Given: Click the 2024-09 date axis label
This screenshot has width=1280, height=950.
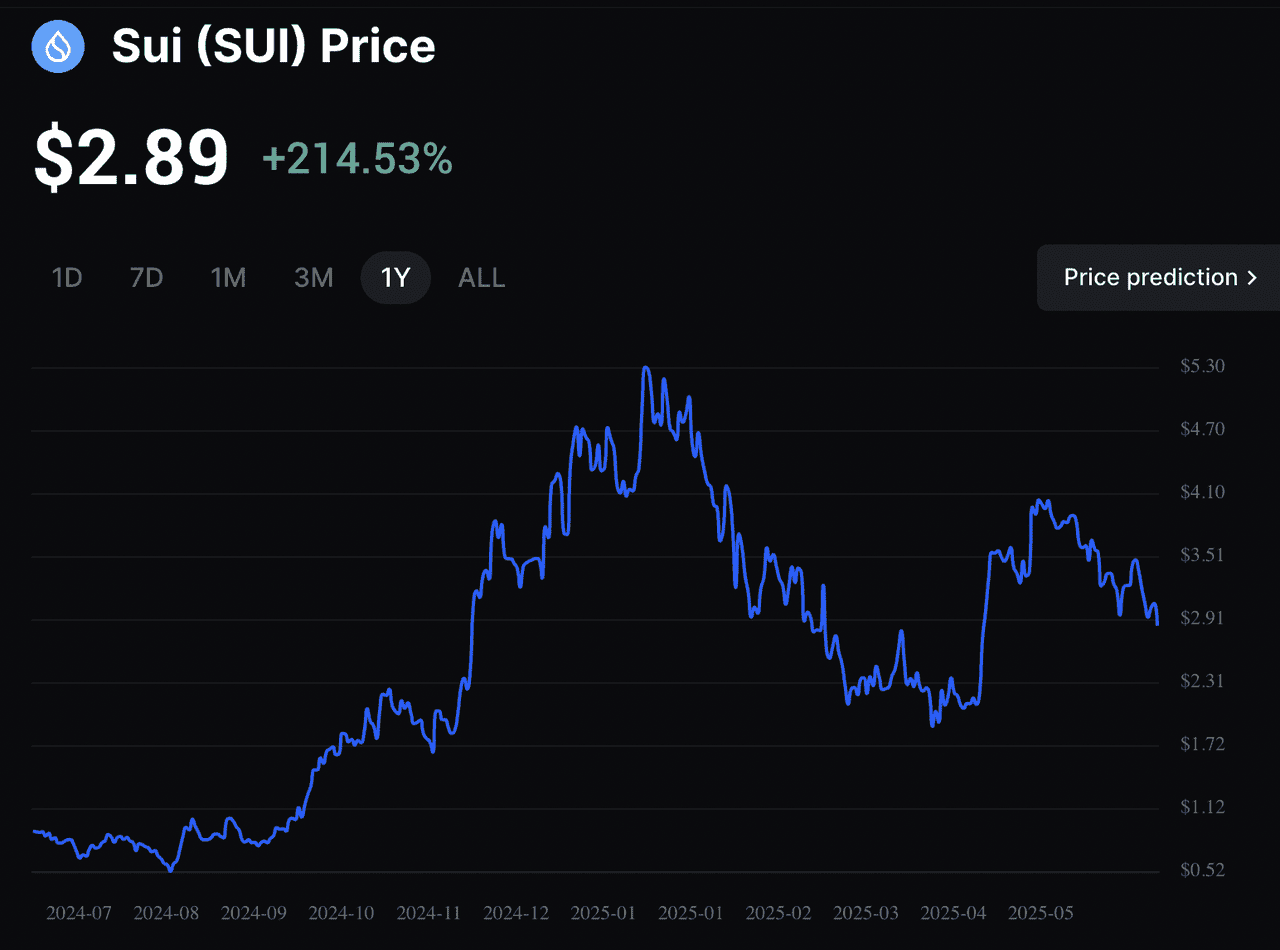Looking at the screenshot, I should [x=254, y=913].
